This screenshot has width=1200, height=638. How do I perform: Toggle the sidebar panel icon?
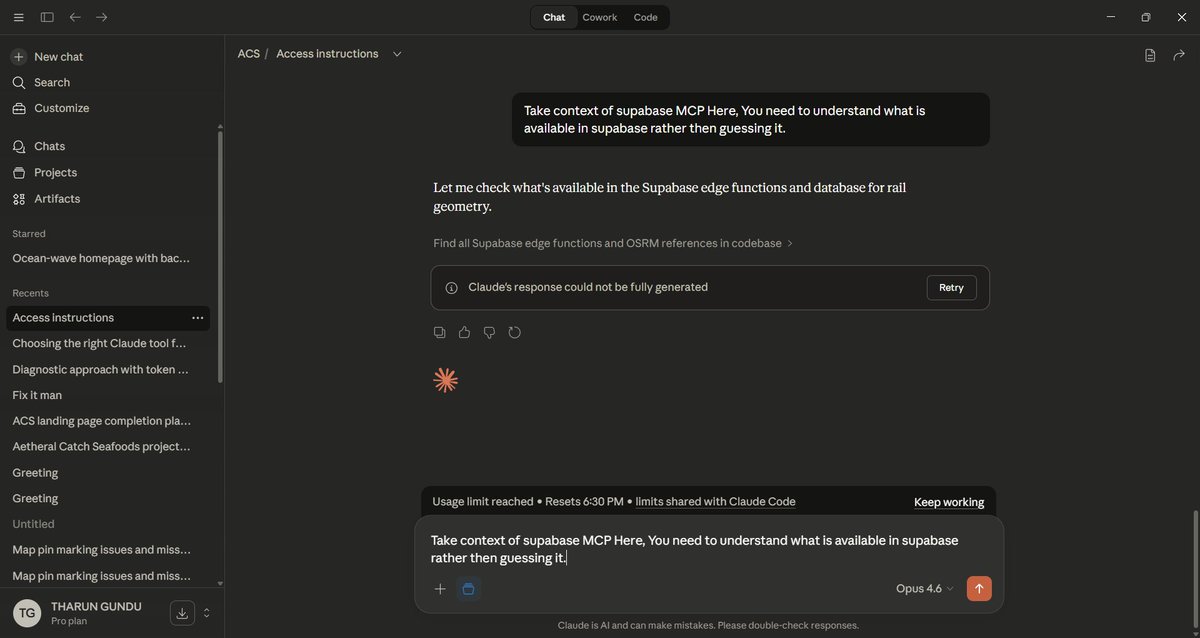(x=47, y=17)
